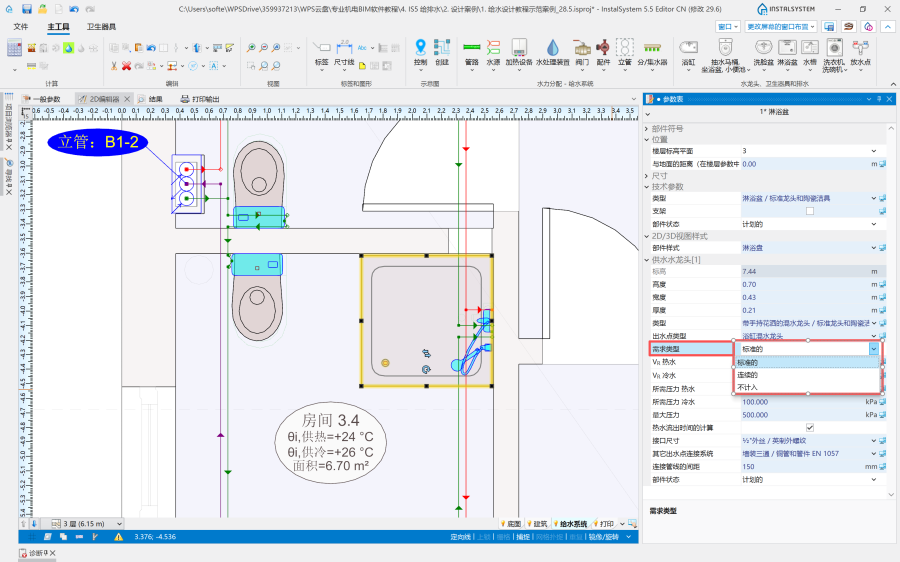Open the floor level 3层 dropdown
Image resolution: width=900 pixels, height=562 pixels.
[119, 523]
